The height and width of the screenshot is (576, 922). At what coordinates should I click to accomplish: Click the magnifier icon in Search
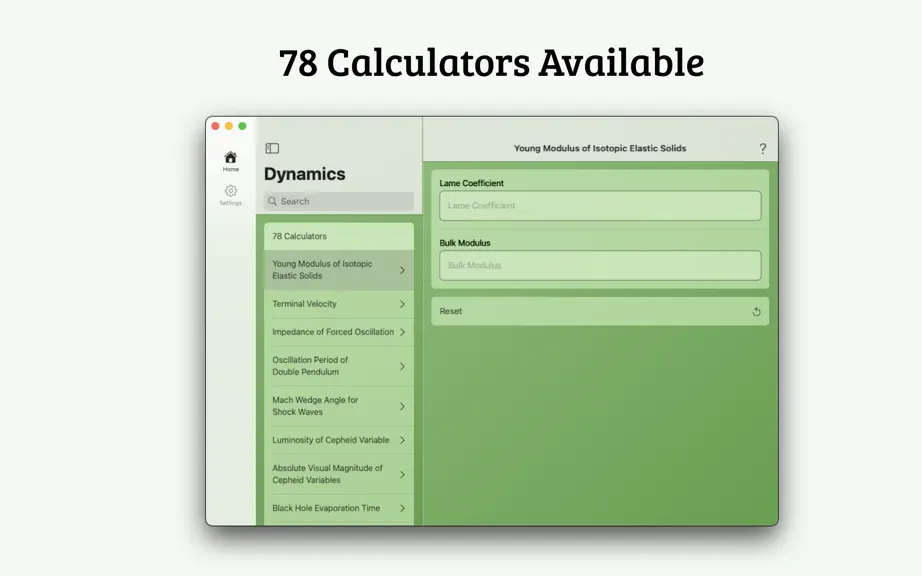tap(272, 201)
